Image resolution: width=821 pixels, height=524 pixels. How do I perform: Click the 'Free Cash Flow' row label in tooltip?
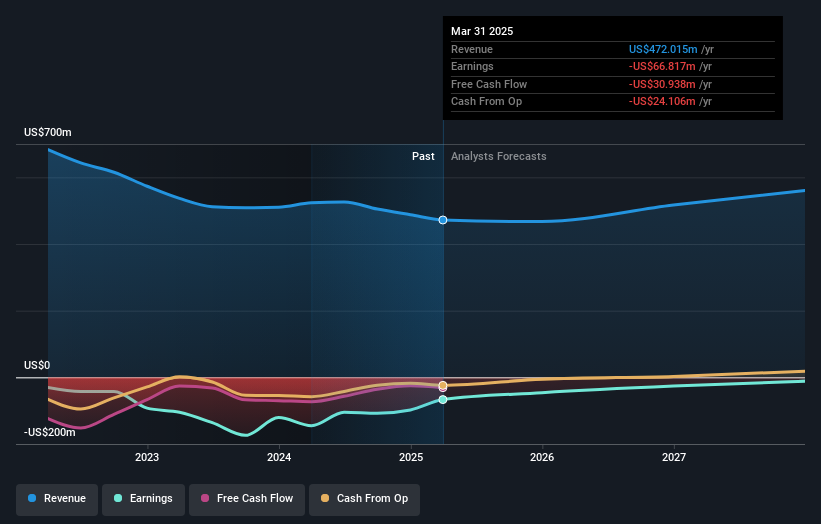pyautogui.click(x=489, y=84)
